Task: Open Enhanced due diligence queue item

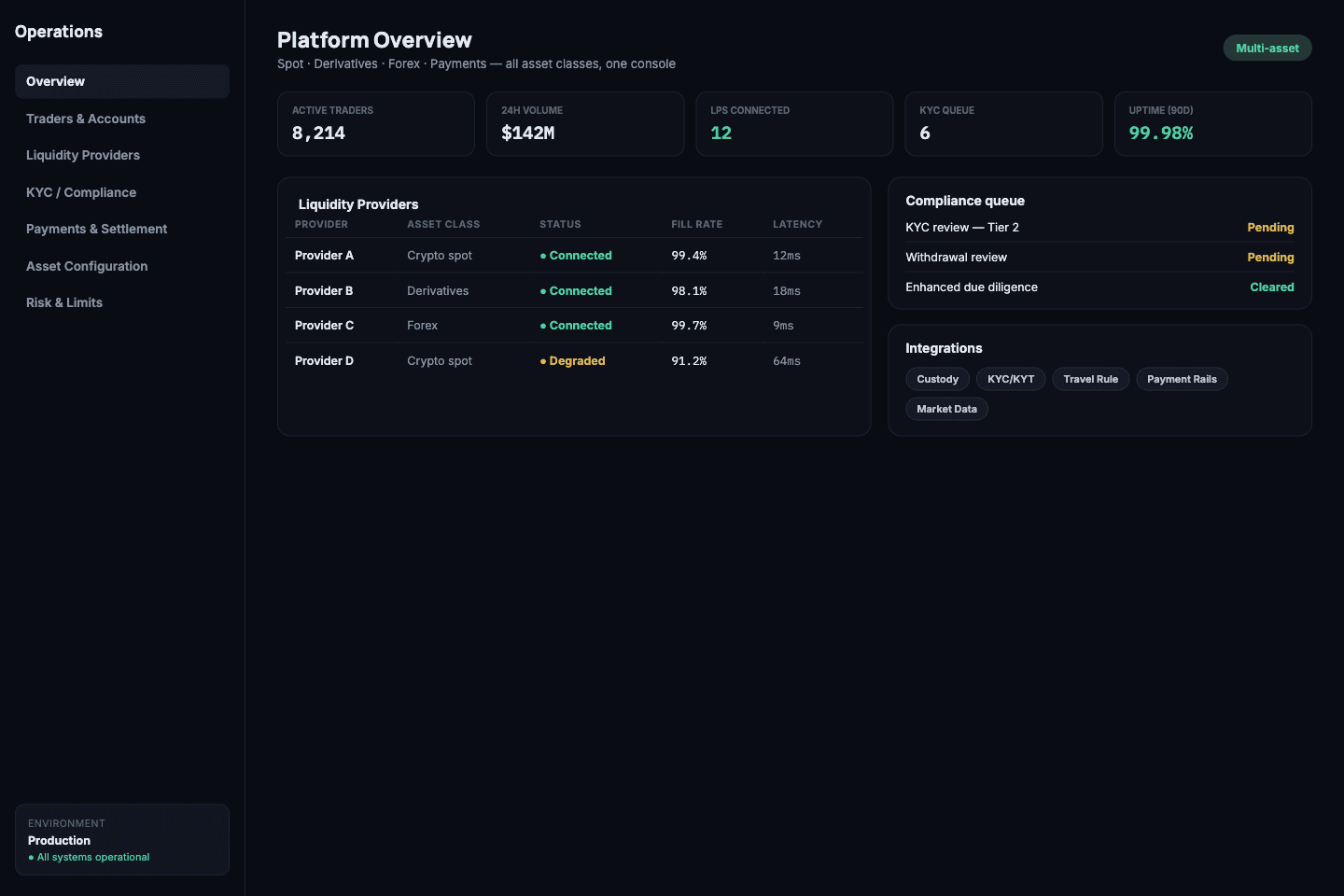Action: [1099, 287]
